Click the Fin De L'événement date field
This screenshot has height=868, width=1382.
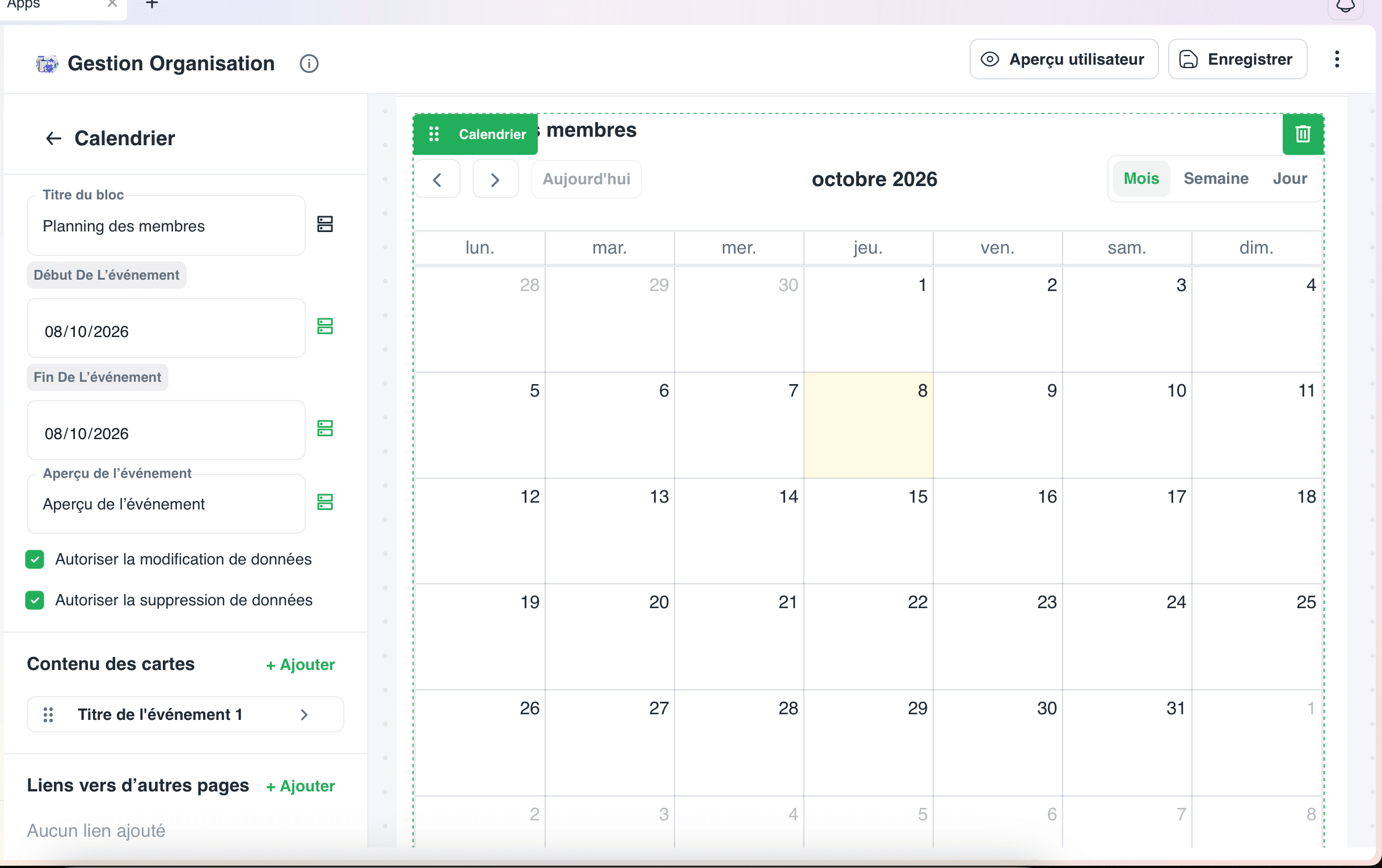[166, 430]
